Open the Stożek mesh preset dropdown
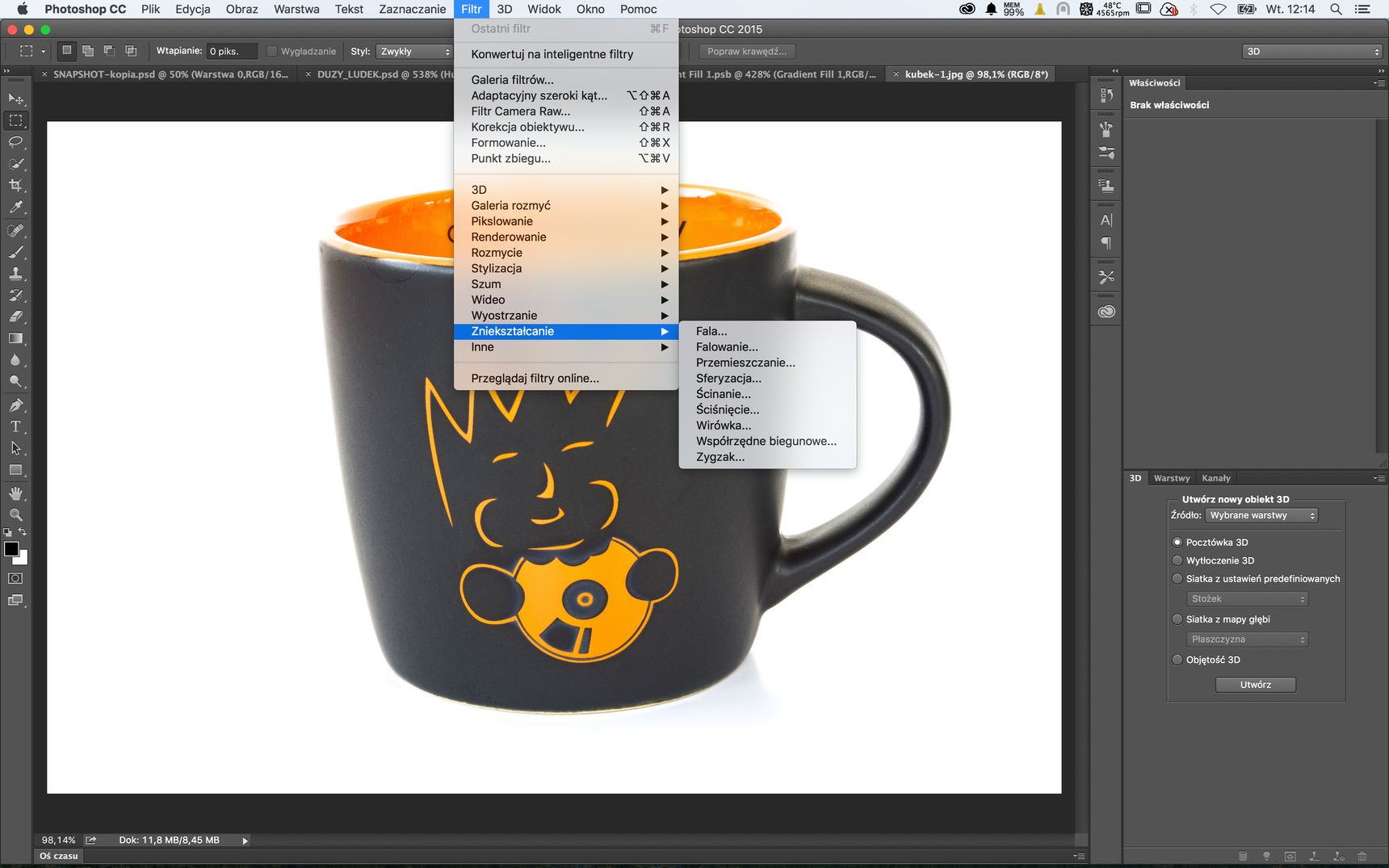This screenshot has width=1389, height=868. point(1247,599)
